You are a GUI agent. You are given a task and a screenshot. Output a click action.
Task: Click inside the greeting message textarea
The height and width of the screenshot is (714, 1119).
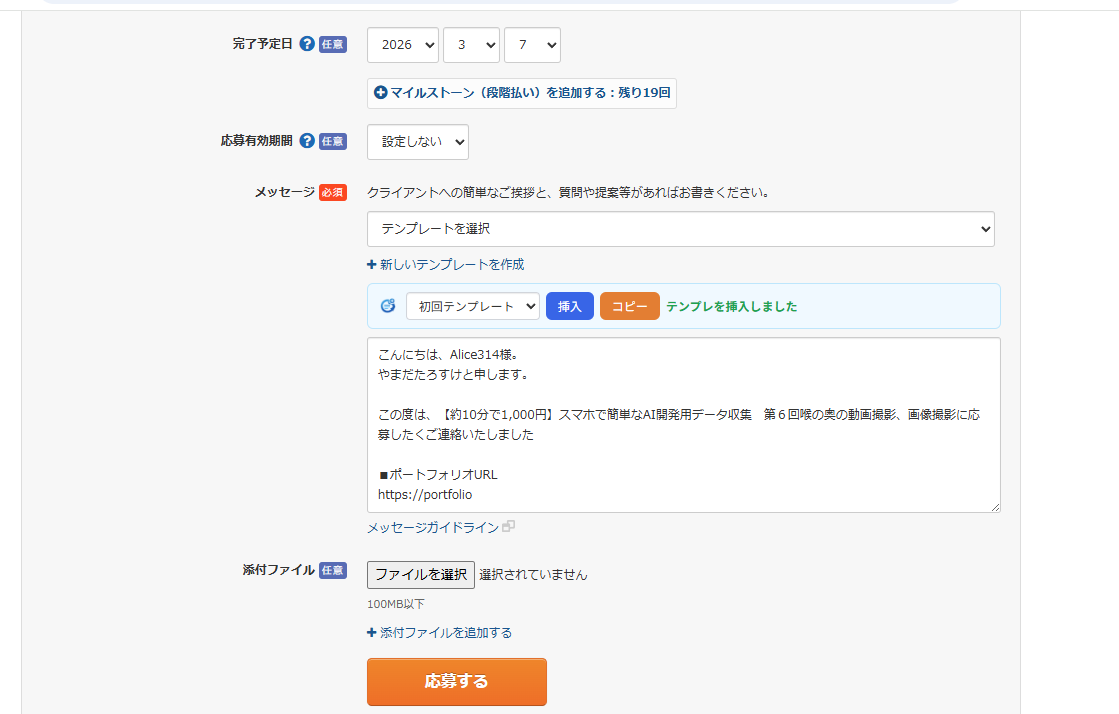pos(683,425)
